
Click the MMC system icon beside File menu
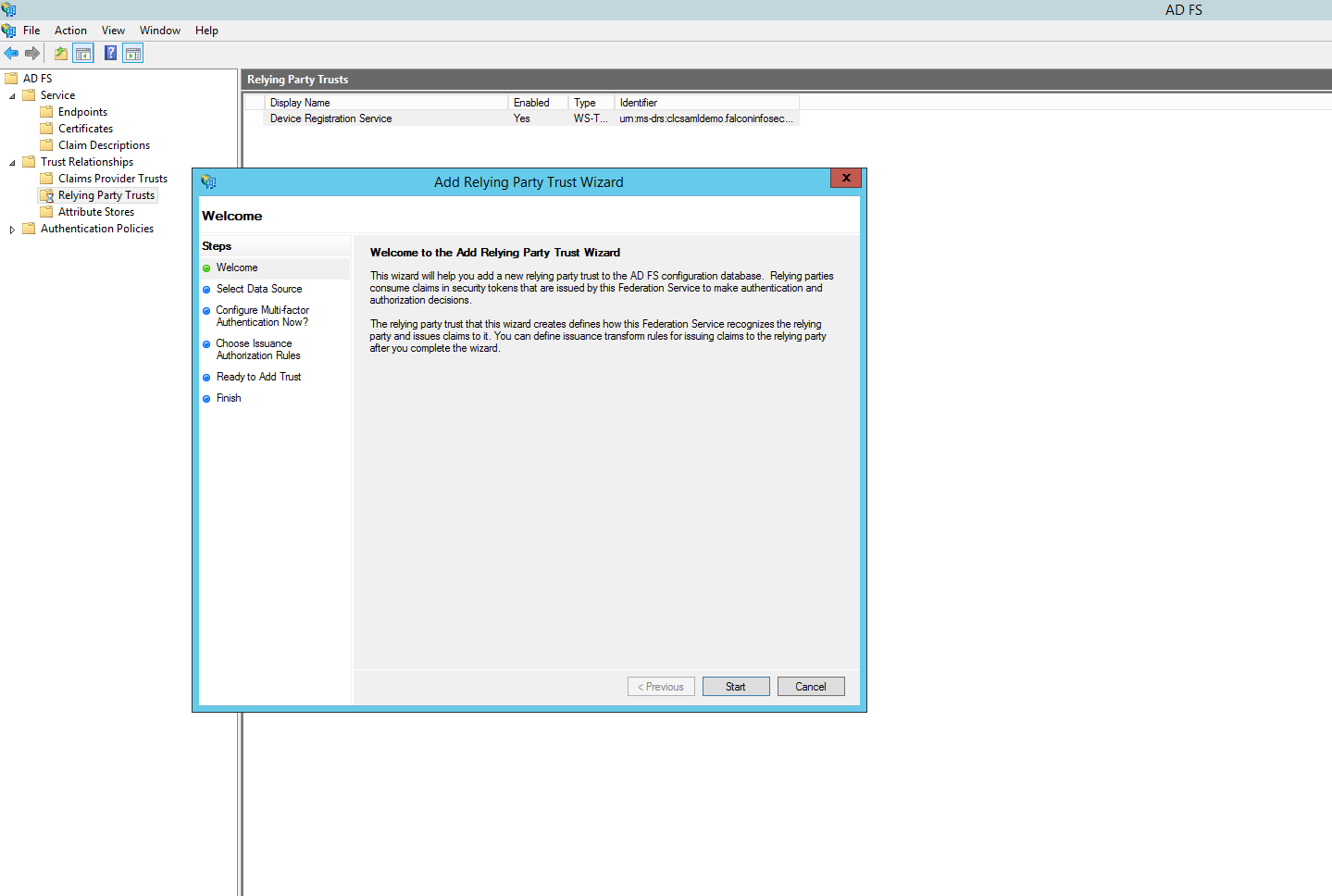pos(9,31)
